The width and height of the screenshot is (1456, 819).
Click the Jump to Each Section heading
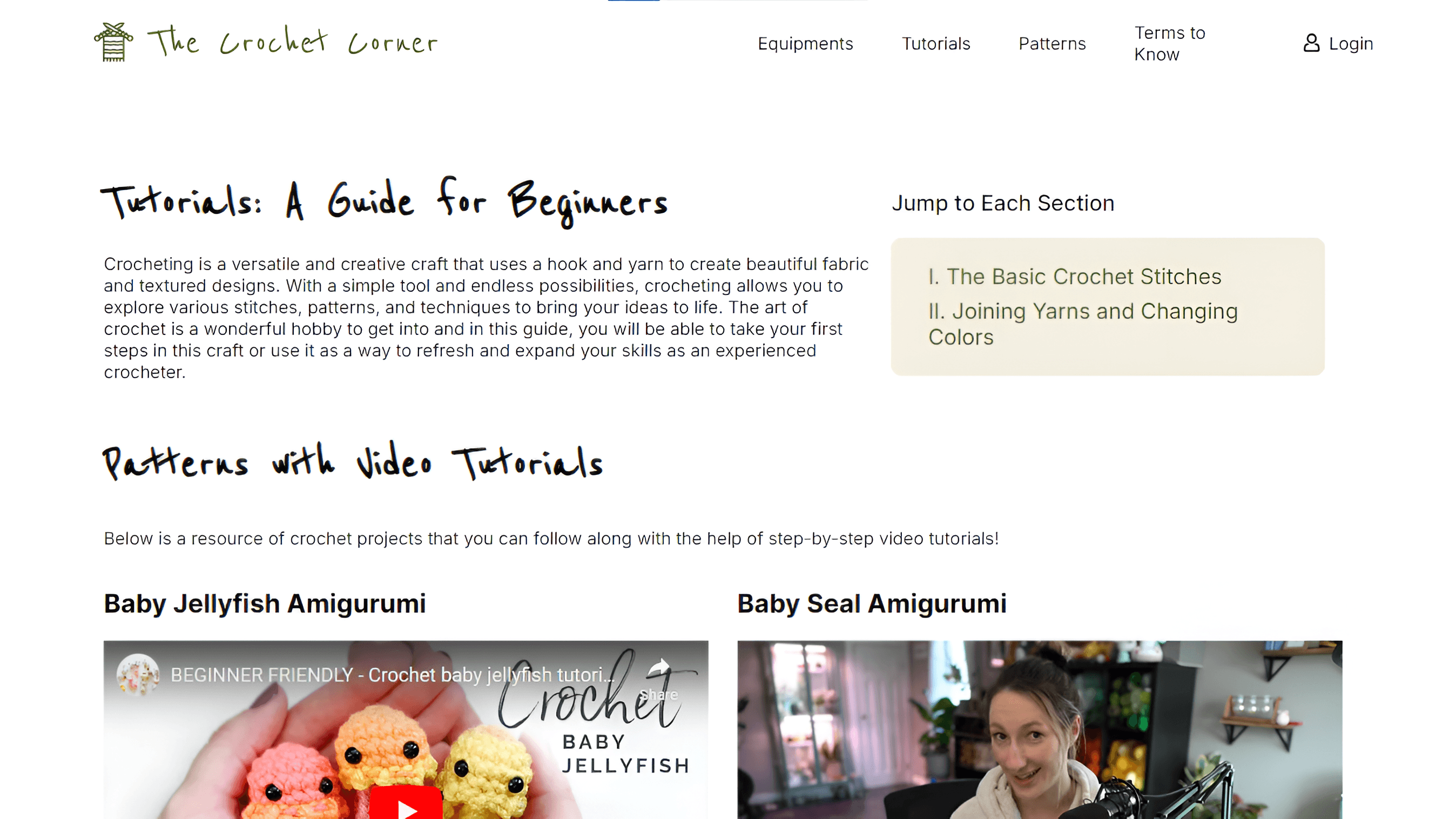(x=1003, y=203)
